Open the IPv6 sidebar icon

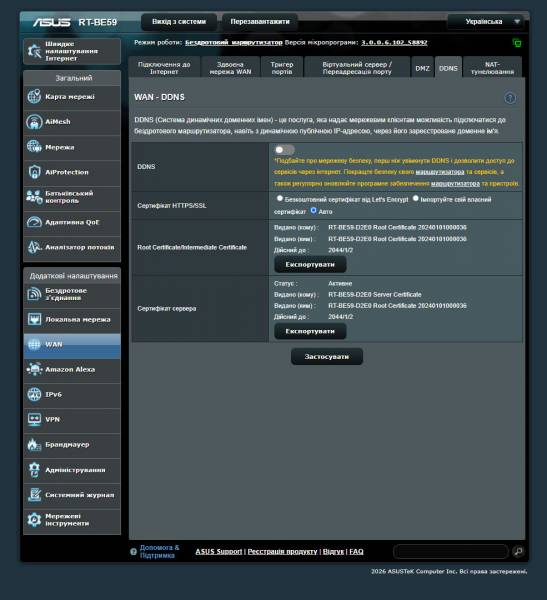pos(34,395)
